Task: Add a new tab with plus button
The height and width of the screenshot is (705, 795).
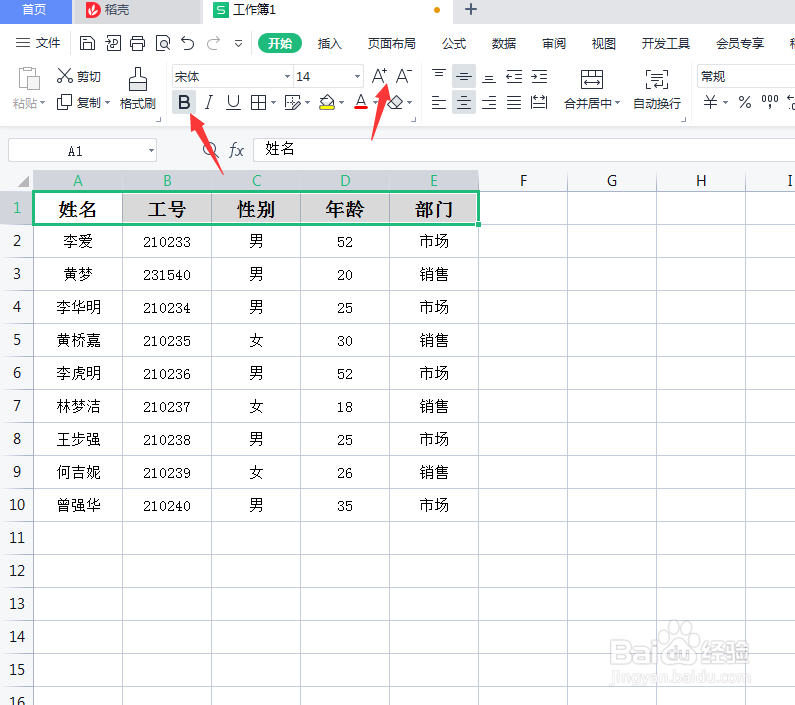Action: coord(471,9)
